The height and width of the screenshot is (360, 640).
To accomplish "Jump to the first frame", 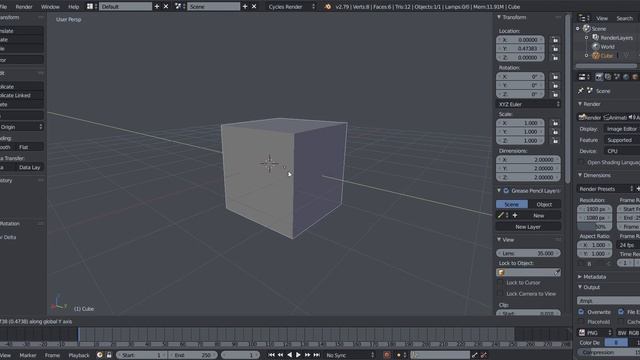I will tap(271, 355).
